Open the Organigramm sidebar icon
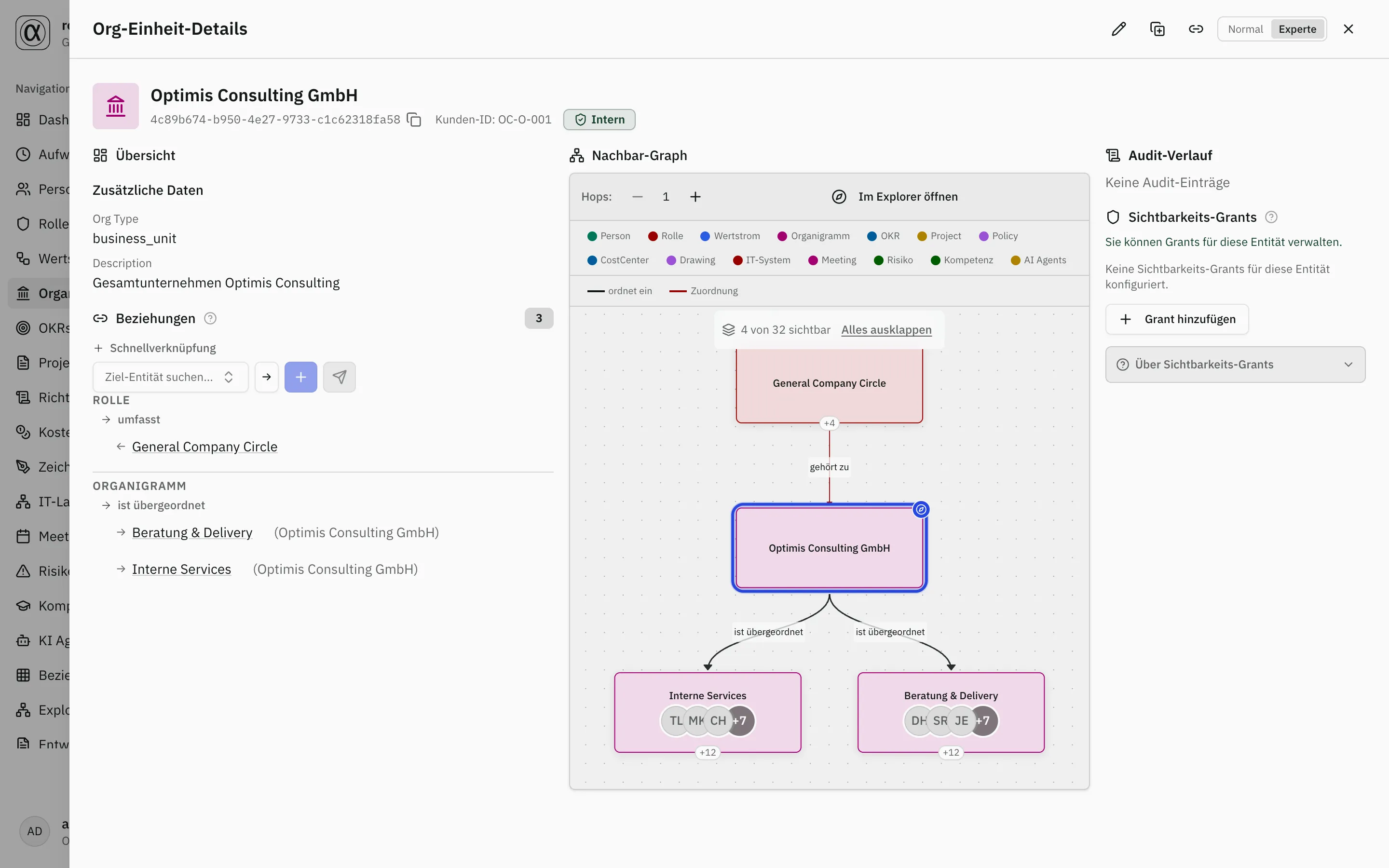Viewport: 1389px width, 868px height. pyautogui.click(x=23, y=293)
